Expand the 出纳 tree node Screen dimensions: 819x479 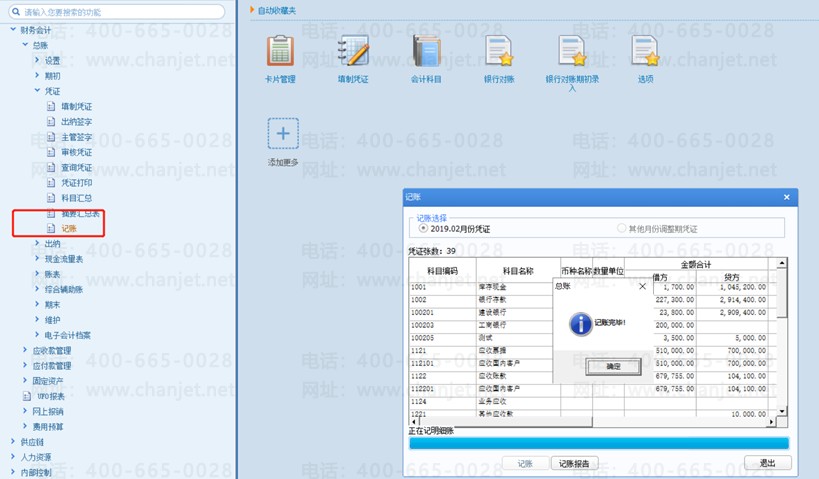(37, 243)
